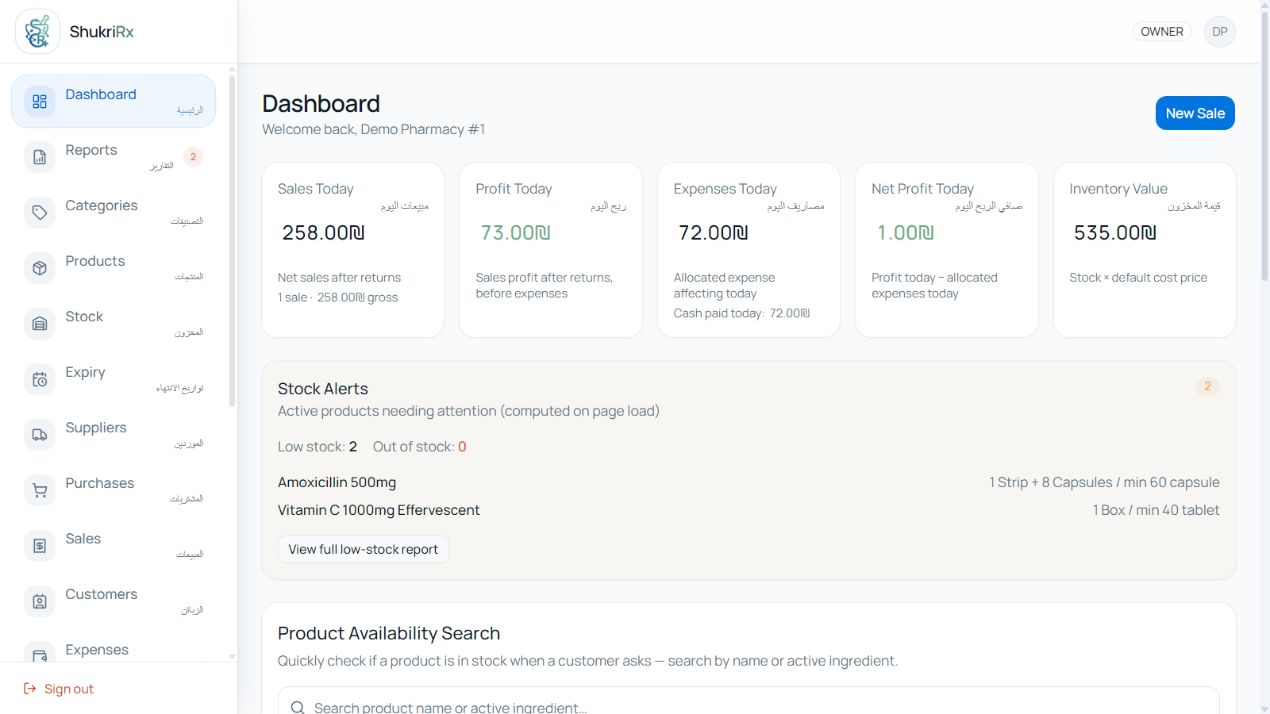Select Vitamin C 1000mg Effervescent alert
Image resolution: width=1270 pixels, height=714 pixels.
tap(748, 510)
